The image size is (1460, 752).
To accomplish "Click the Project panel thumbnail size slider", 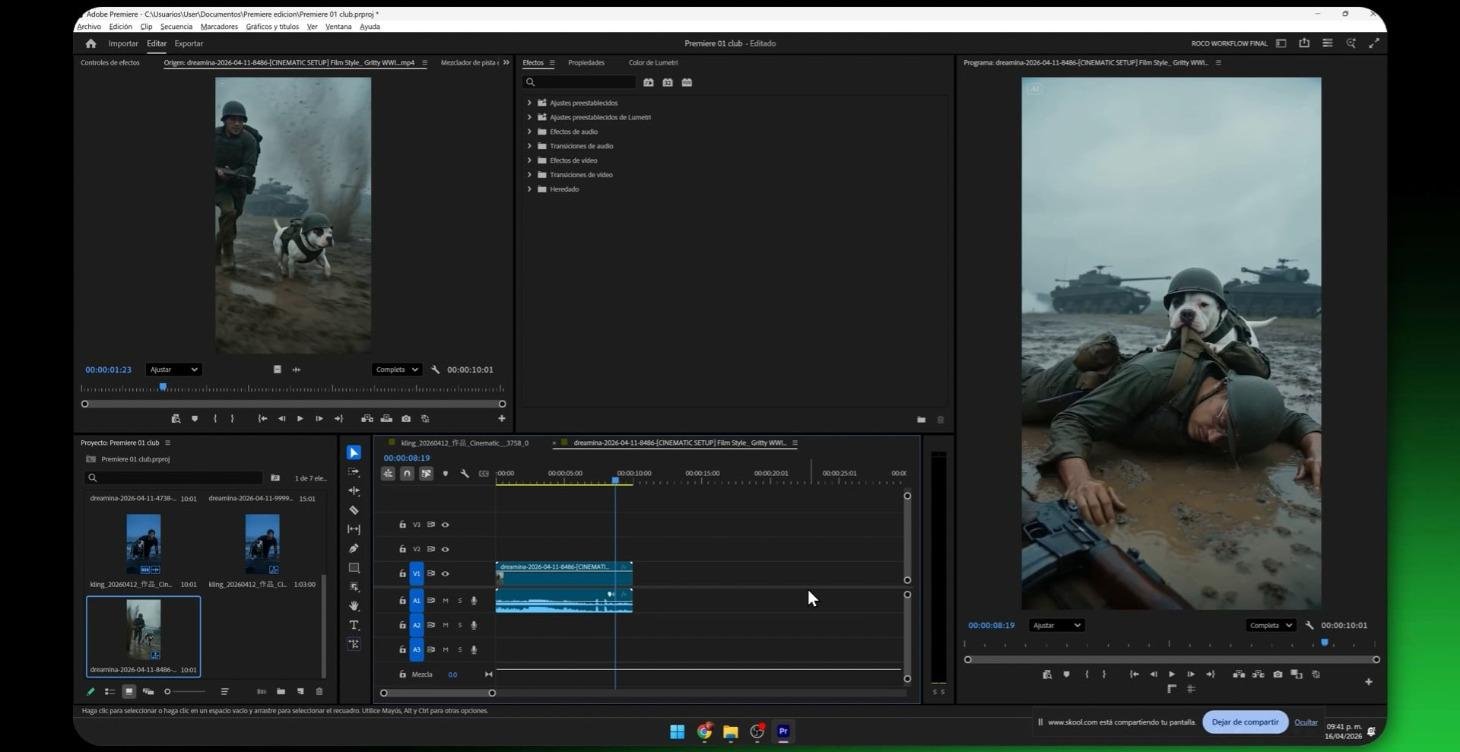I will click(185, 691).
